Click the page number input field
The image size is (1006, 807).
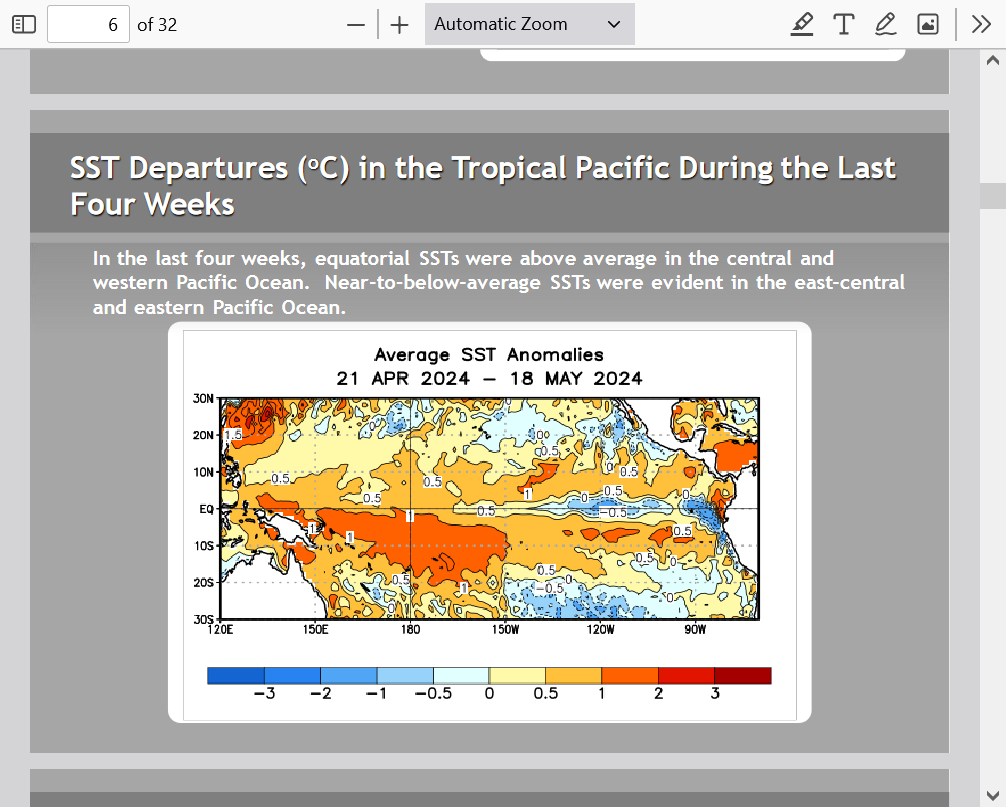(x=89, y=24)
